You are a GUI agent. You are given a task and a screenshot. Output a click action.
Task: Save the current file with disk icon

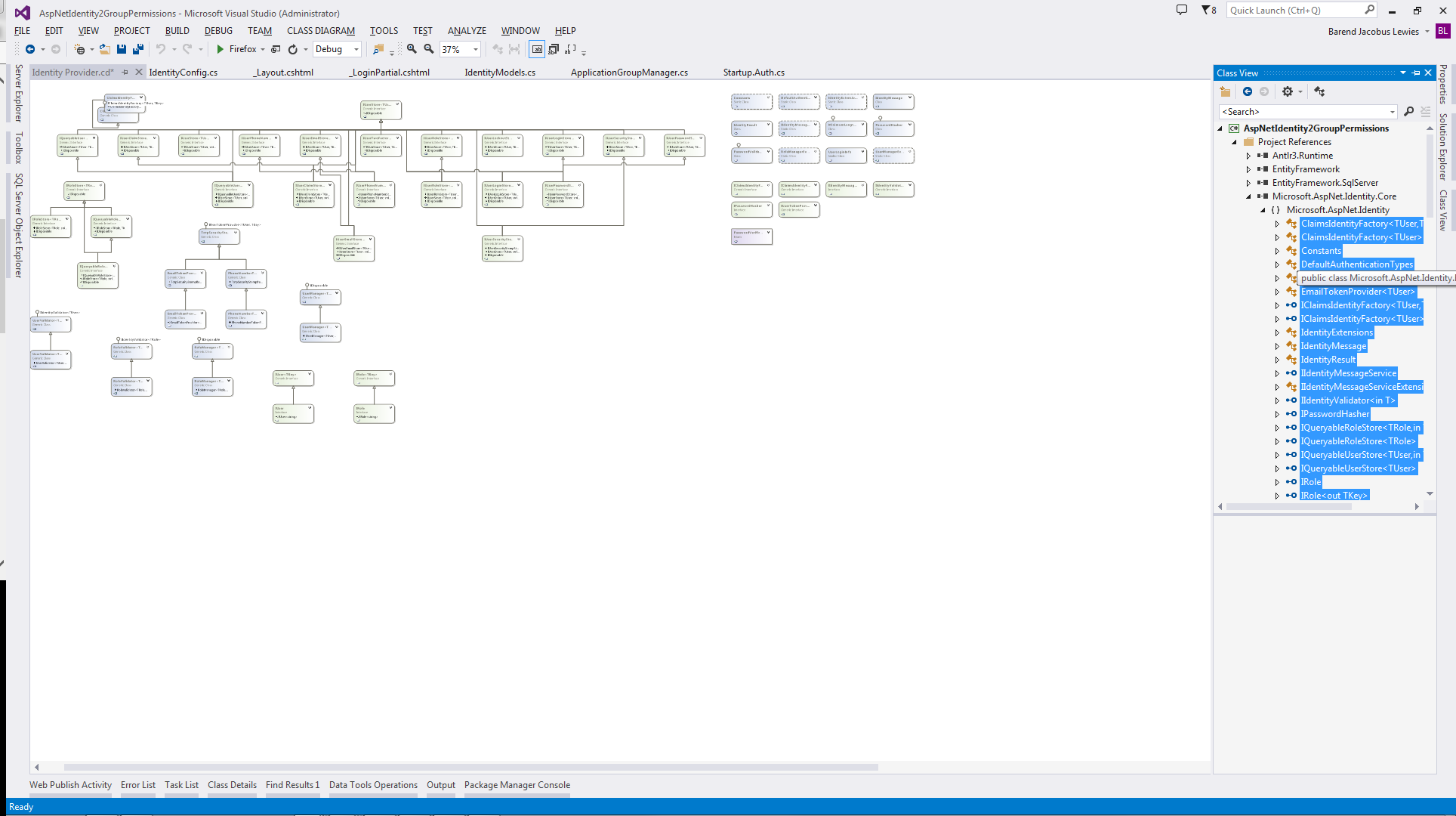pyautogui.click(x=122, y=49)
